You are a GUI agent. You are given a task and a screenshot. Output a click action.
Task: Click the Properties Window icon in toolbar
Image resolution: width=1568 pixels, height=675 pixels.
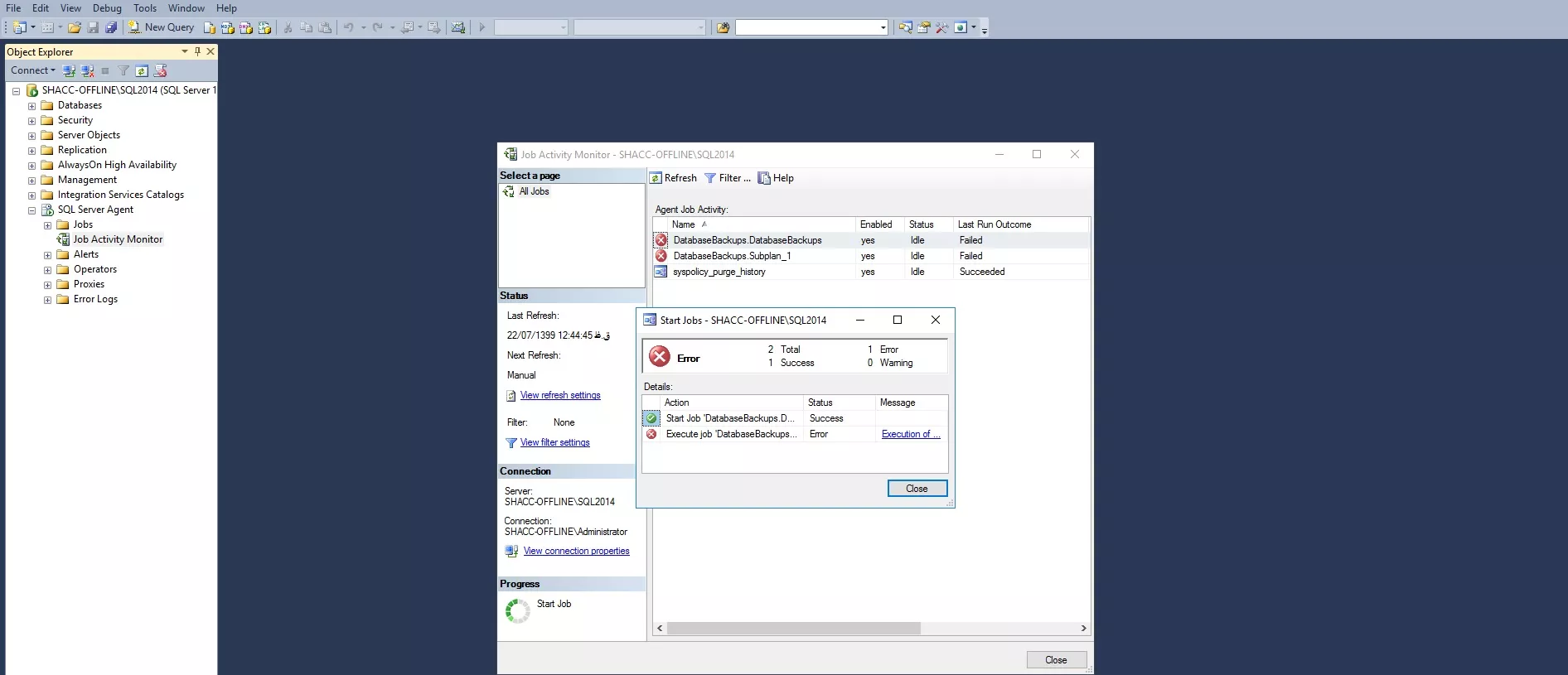pos(923,27)
